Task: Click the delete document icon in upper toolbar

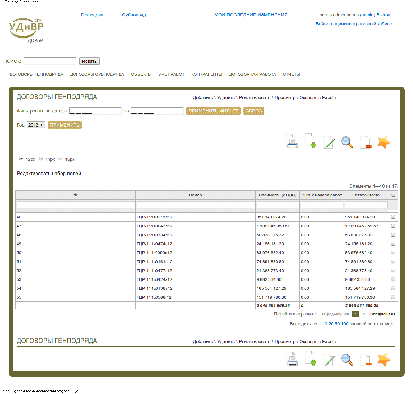Action: (366, 142)
